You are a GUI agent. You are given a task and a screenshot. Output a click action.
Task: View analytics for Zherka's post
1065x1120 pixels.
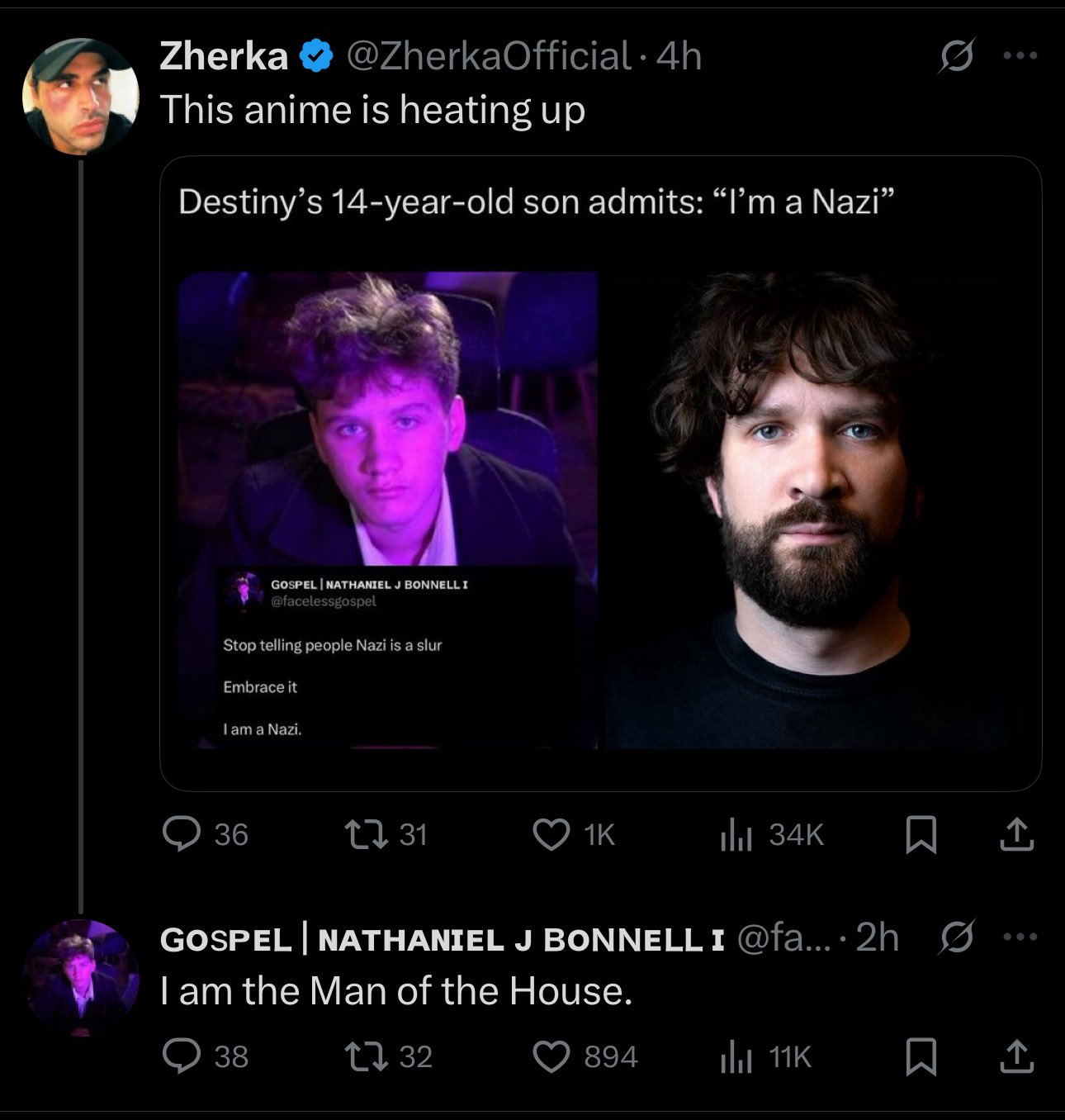pyautogui.click(x=735, y=834)
